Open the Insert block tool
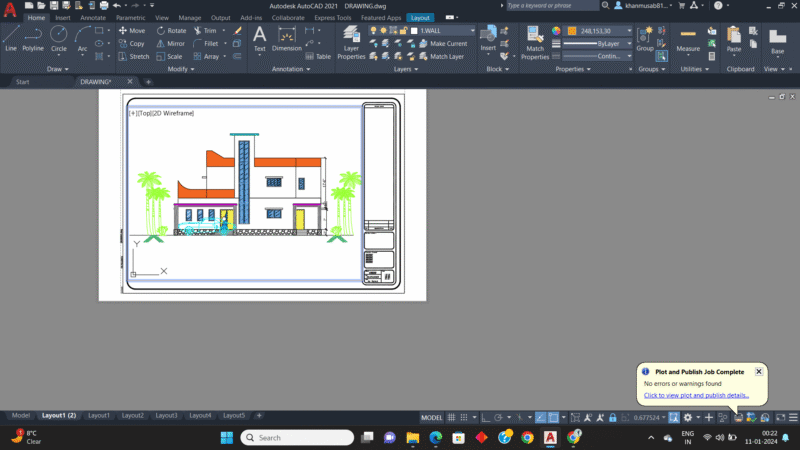The height and width of the screenshot is (450, 800). (x=488, y=39)
